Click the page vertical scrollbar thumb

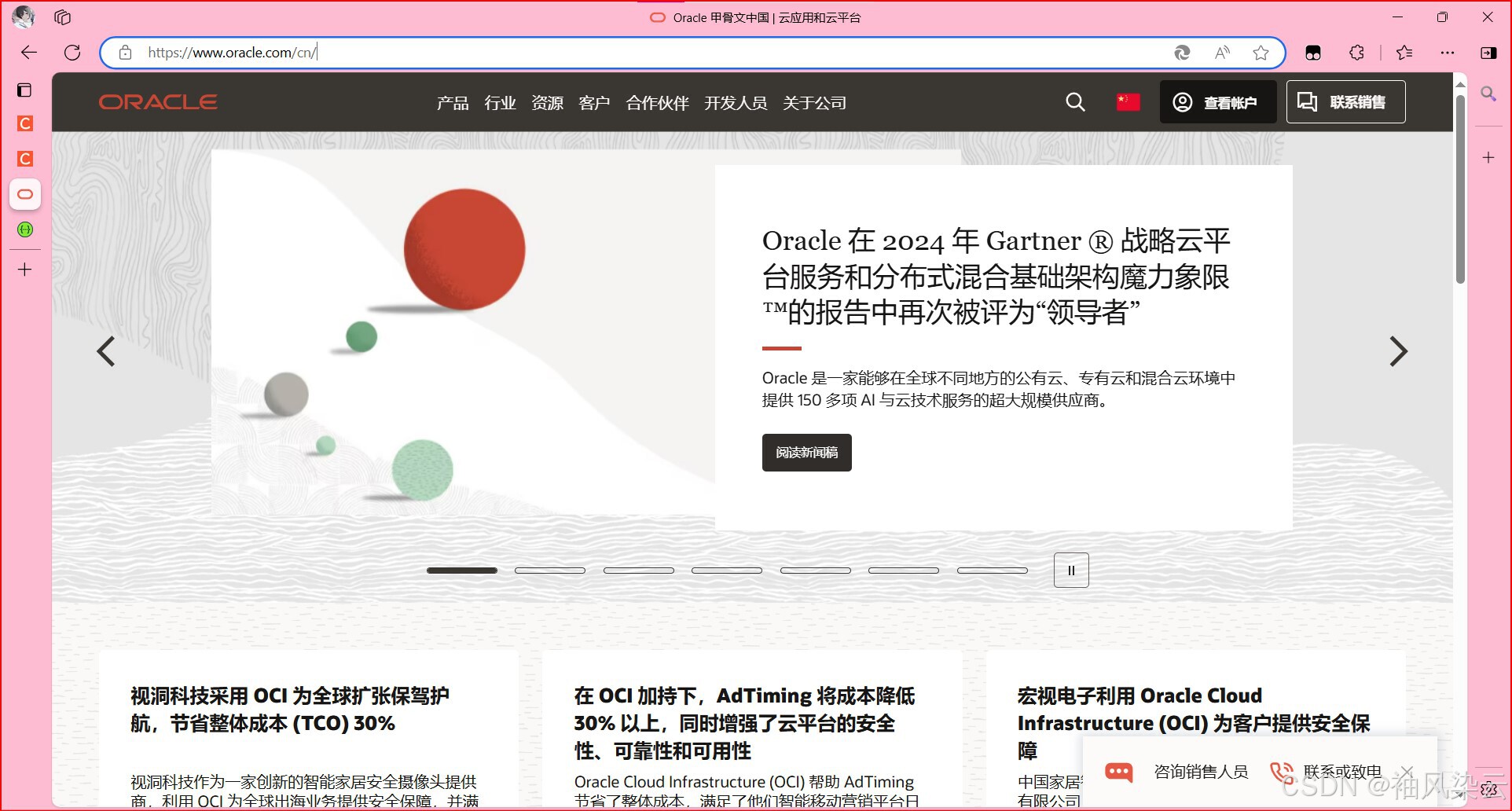tap(1460, 189)
